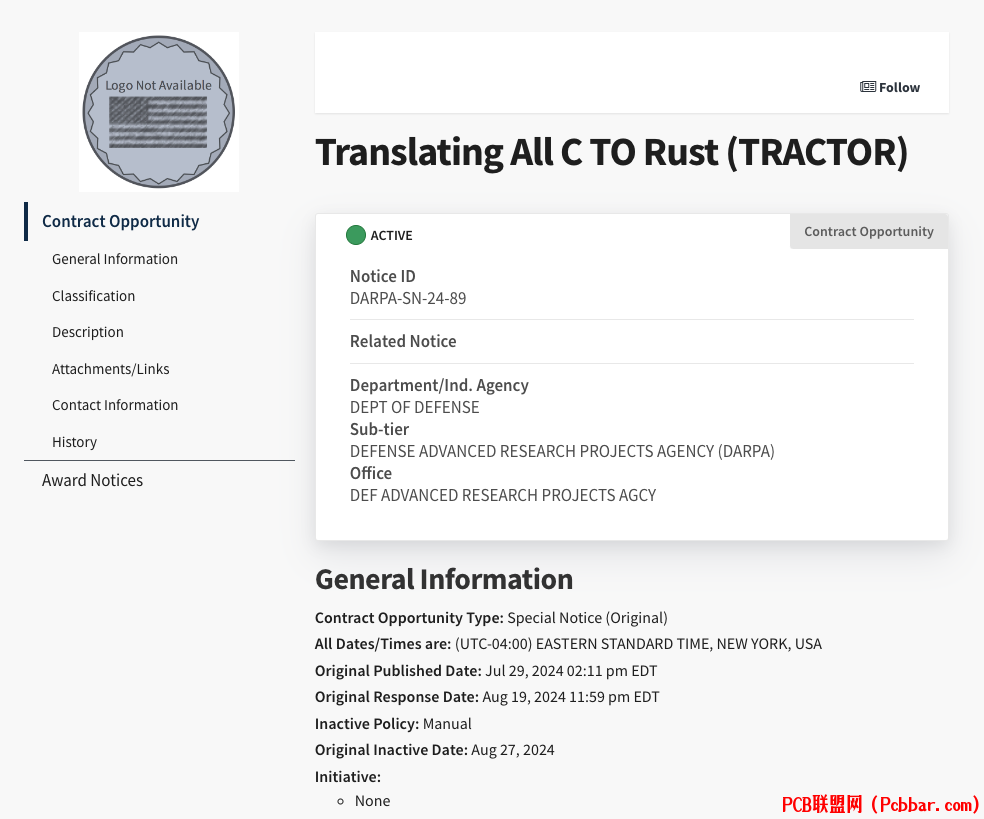Screen dimensions: 984x819
Task: Click the Special Notice (Original) type text
Action: (587, 618)
